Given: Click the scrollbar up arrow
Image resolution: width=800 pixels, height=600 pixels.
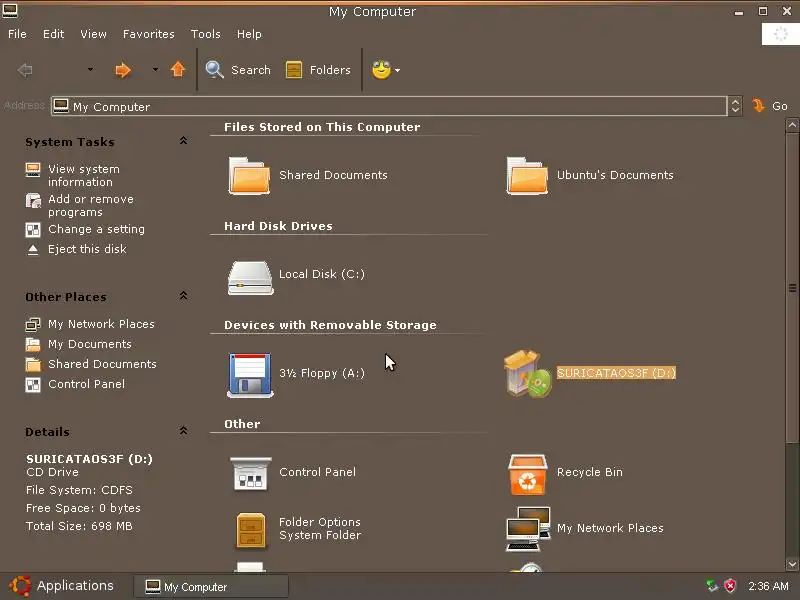Looking at the screenshot, I should click(792, 124).
